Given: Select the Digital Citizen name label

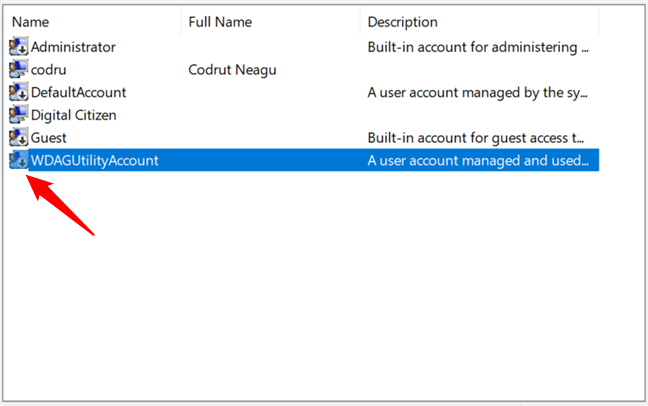Looking at the screenshot, I should click(73, 115).
